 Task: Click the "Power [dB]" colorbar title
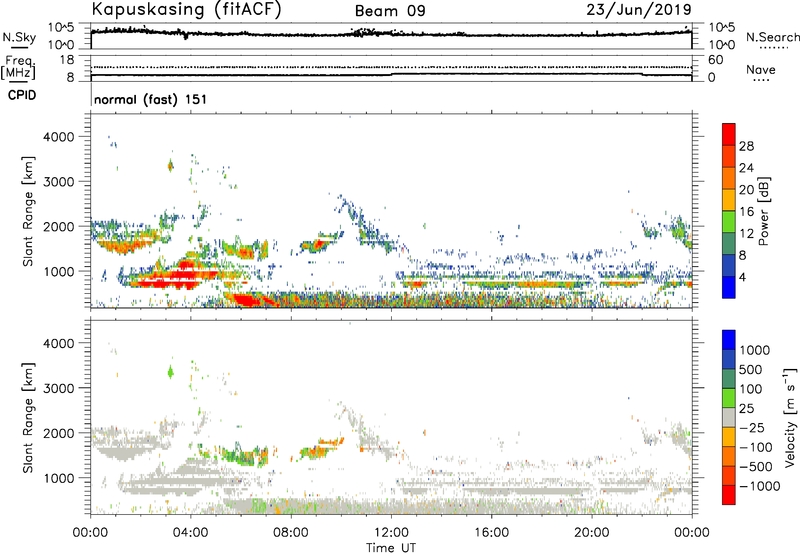[x=763, y=211]
